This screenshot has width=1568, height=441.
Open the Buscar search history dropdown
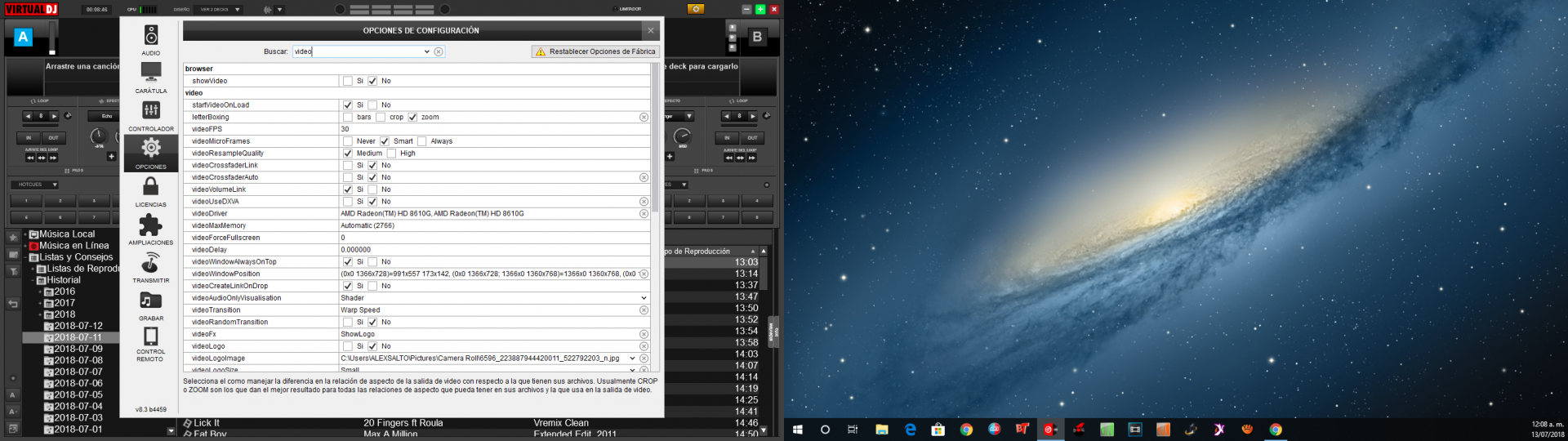coord(426,51)
